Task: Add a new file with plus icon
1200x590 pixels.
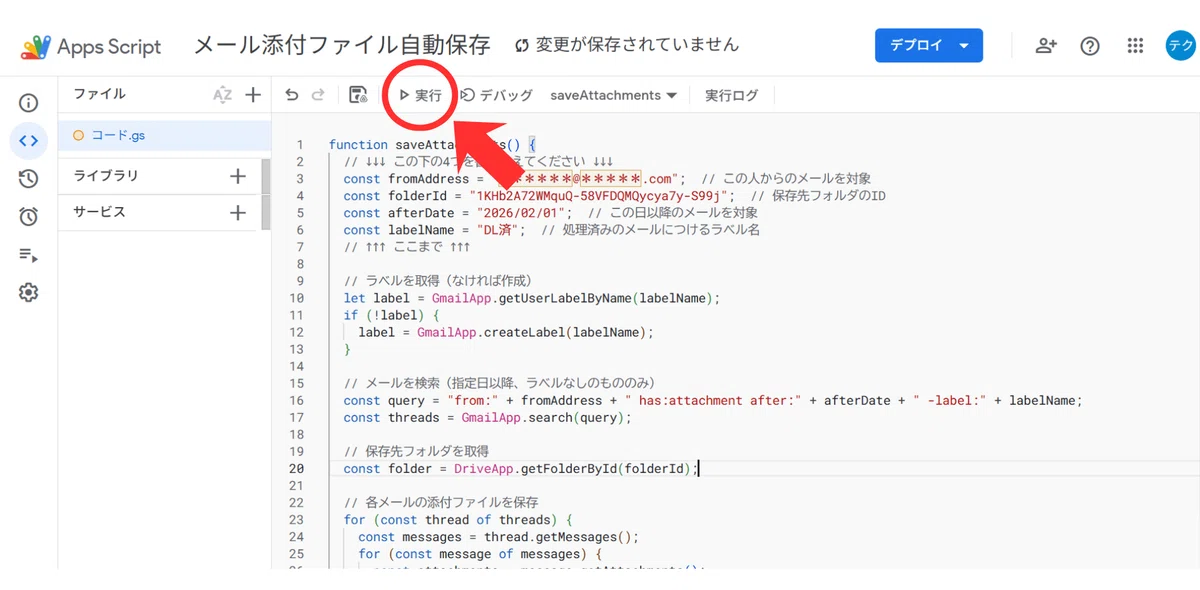Action: pos(253,95)
